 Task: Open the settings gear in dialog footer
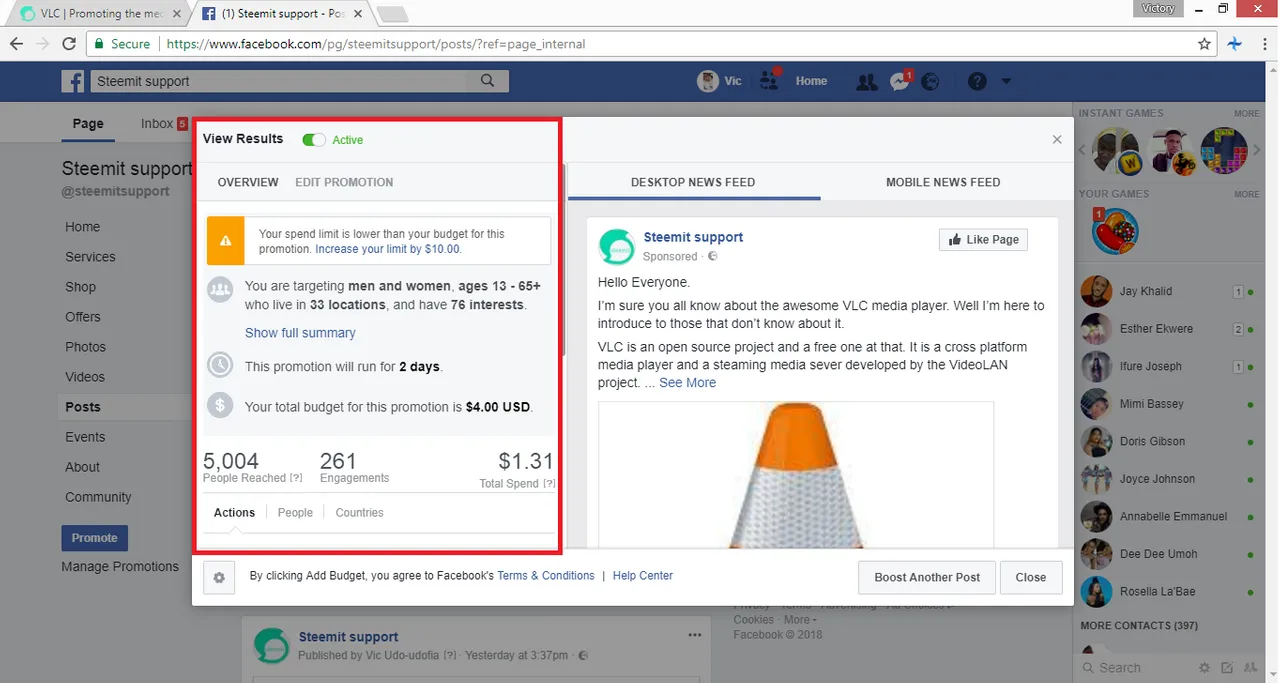219,577
